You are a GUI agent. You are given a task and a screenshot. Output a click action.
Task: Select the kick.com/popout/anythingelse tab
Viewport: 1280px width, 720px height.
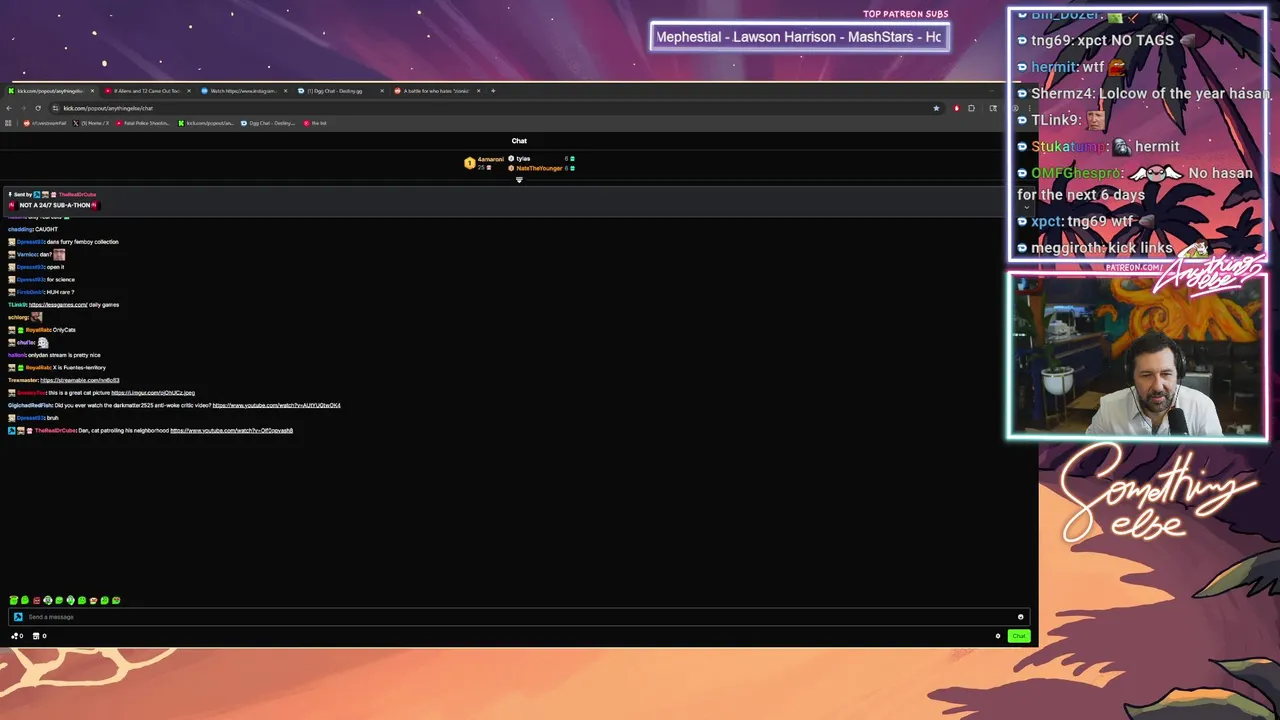[50, 91]
